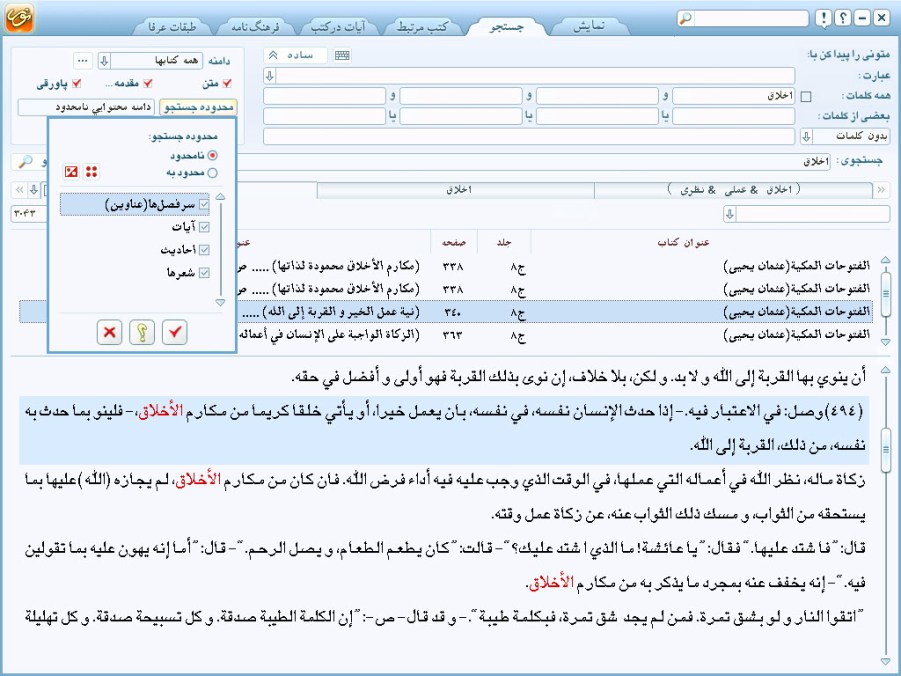Screen dimensions: 901x676
Task: Click the popup list scrollbar track
Action: (221, 250)
